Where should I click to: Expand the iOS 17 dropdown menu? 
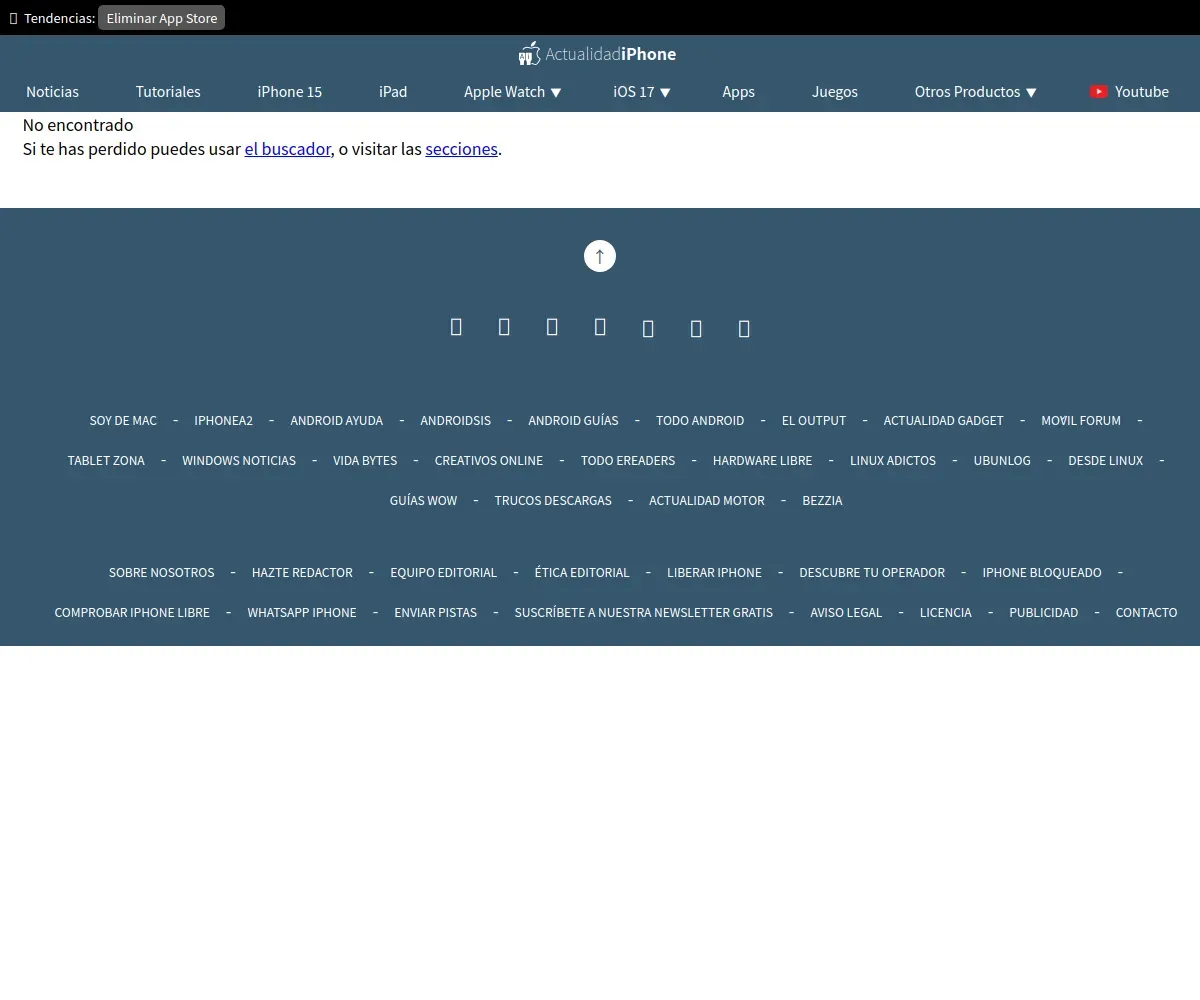point(642,91)
